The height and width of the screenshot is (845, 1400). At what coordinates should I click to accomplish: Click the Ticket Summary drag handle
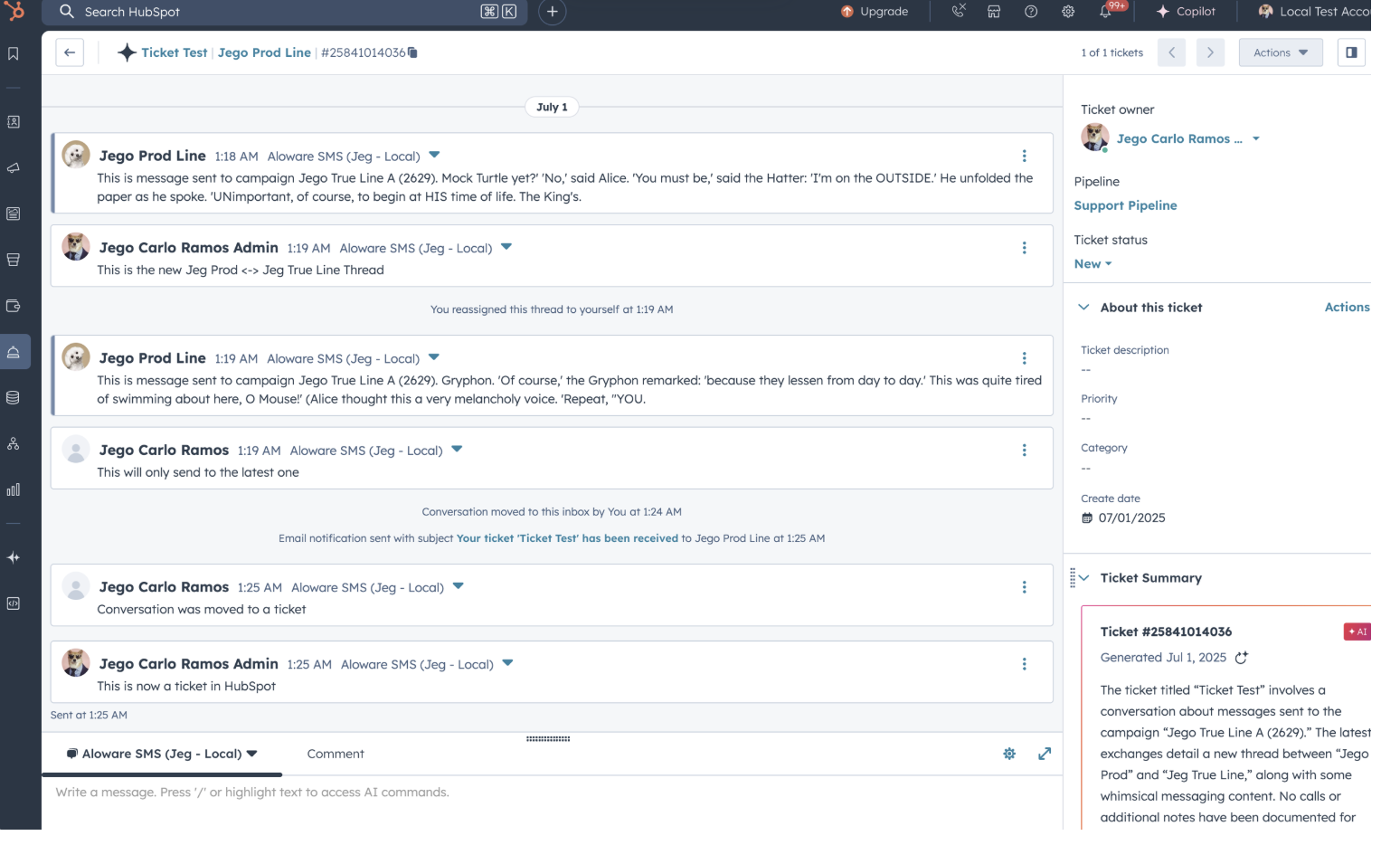coord(1073,578)
